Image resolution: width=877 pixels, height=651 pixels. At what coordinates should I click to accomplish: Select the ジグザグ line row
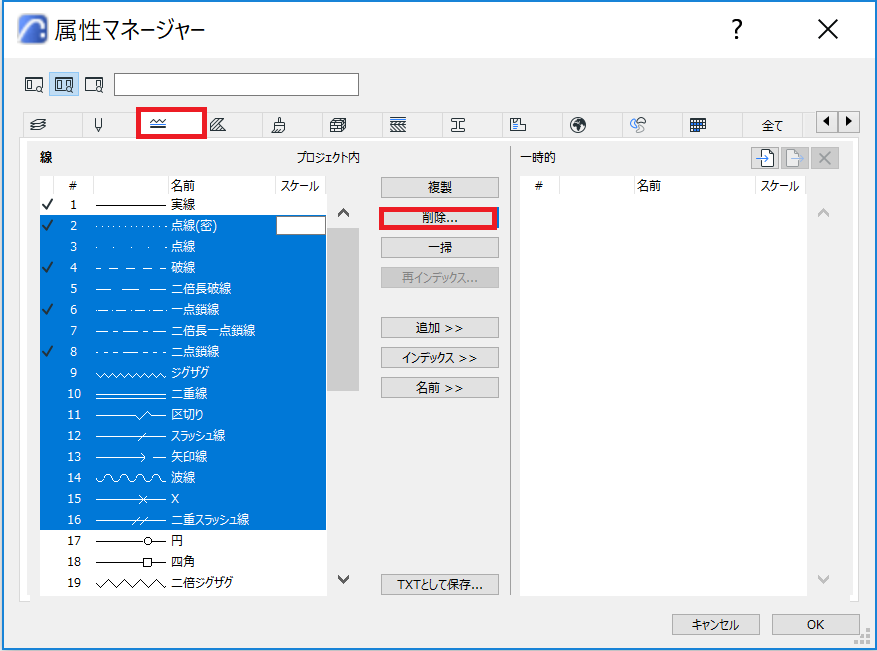coord(183,372)
